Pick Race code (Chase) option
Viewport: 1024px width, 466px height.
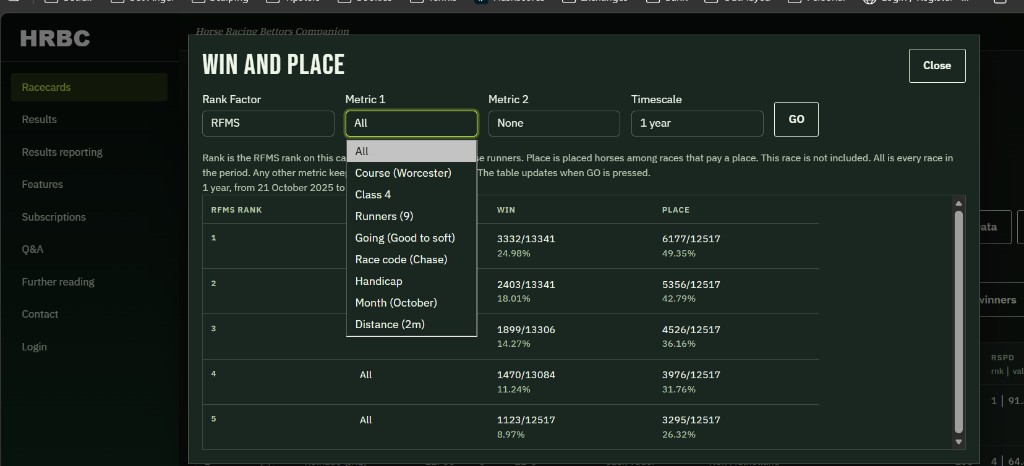pyautogui.click(x=411, y=259)
